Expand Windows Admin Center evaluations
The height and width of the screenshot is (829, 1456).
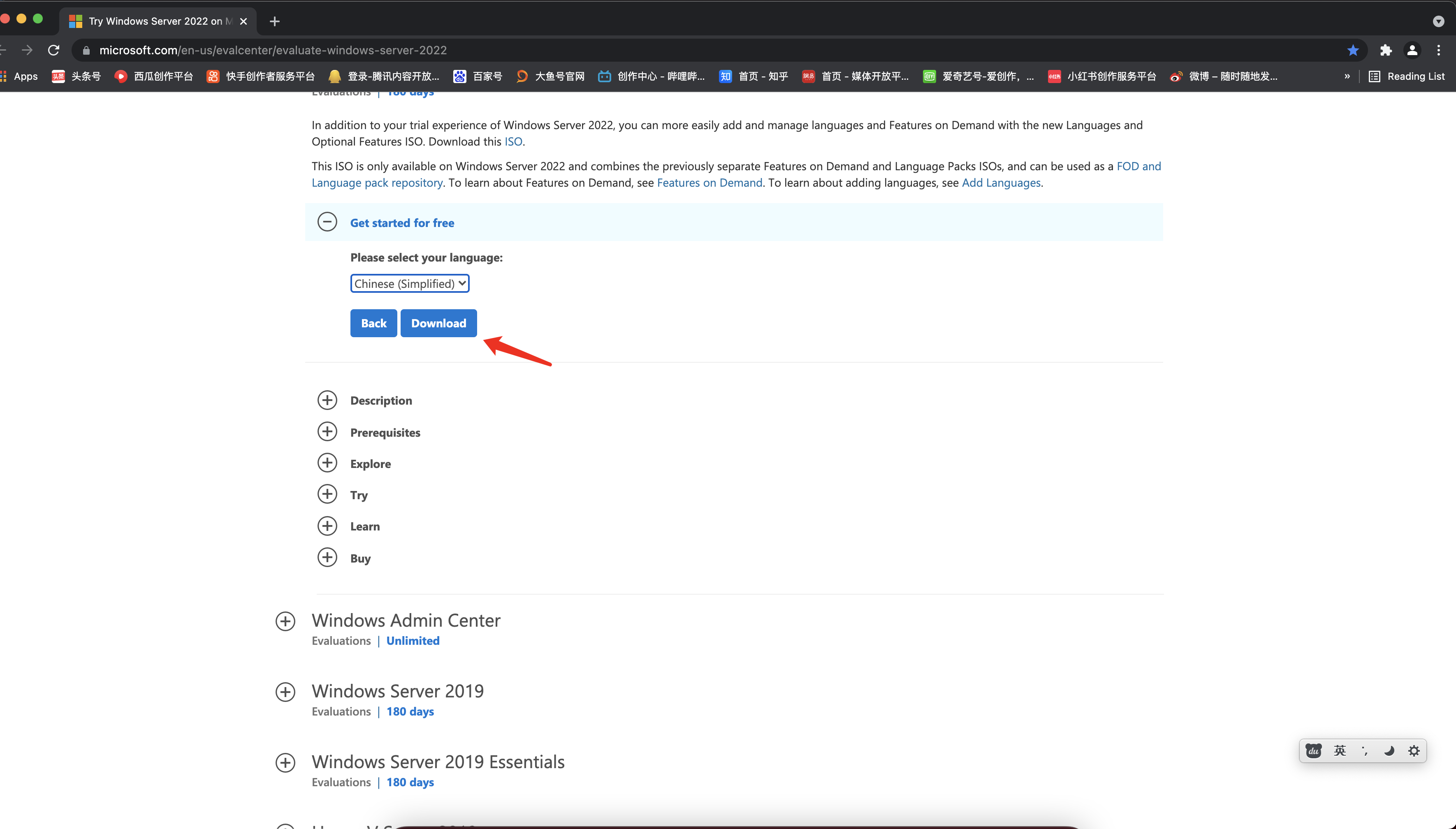tap(285, 621)
